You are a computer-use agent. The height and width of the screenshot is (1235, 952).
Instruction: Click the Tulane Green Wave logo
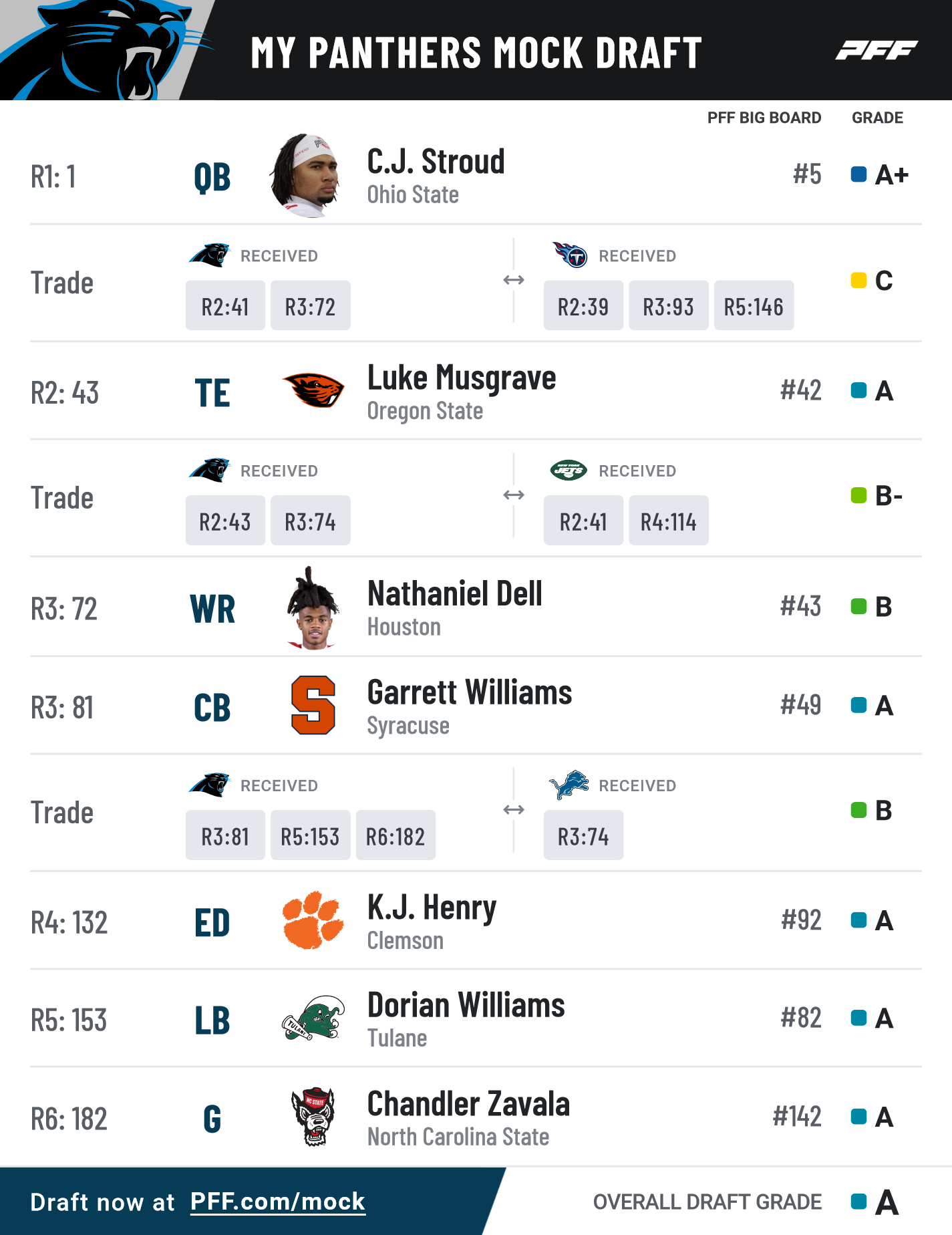tap(313, 1018)
